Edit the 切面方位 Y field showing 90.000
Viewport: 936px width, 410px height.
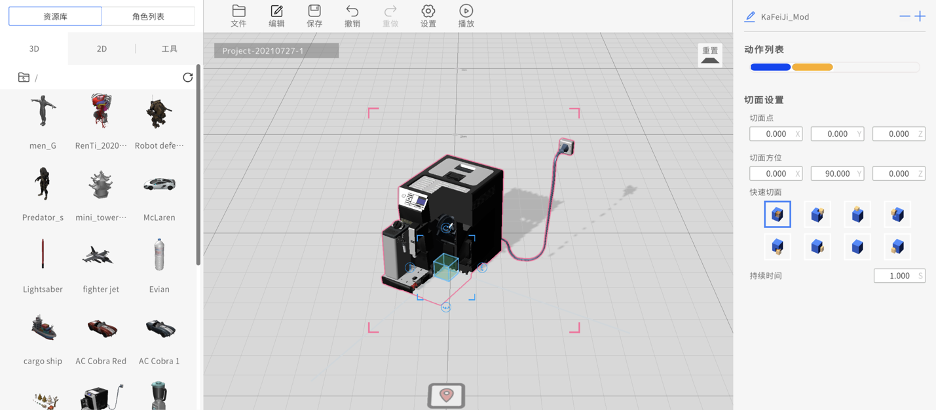point(838,174)
